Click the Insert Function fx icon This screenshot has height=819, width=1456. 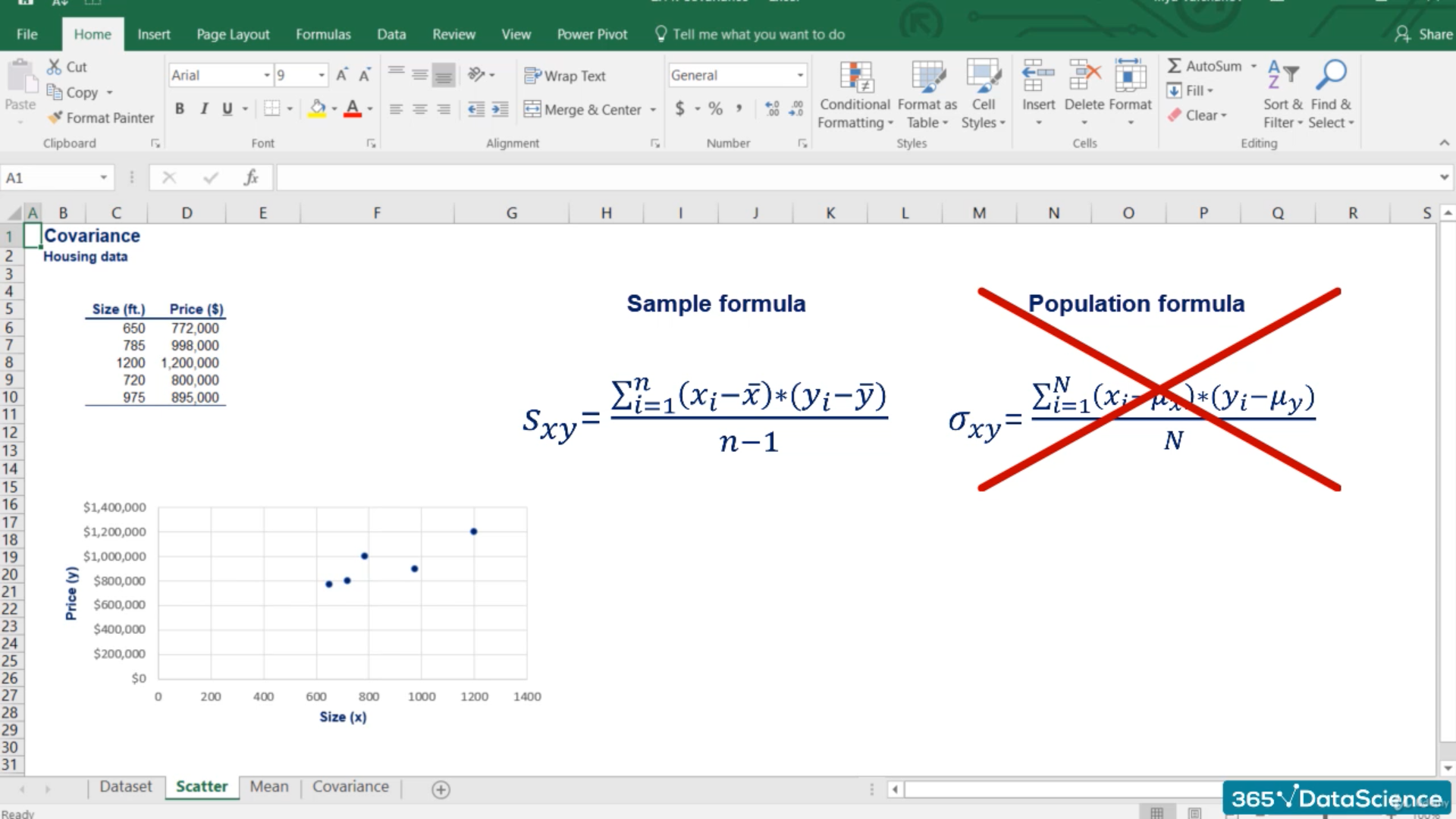coord(251,177)
